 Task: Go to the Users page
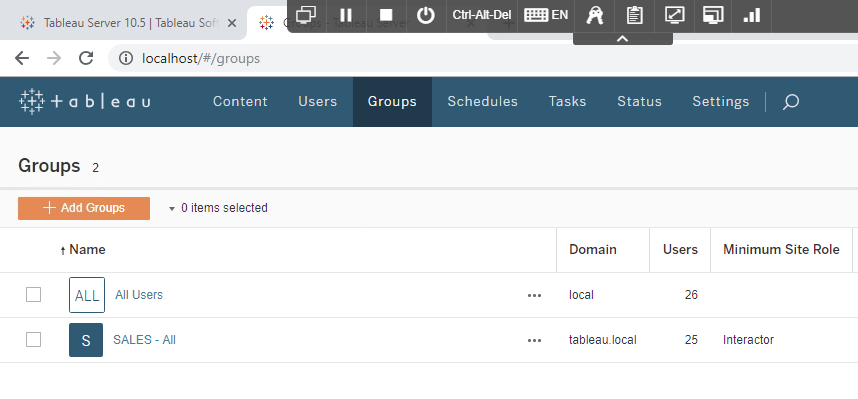click(x=317, y=102)
